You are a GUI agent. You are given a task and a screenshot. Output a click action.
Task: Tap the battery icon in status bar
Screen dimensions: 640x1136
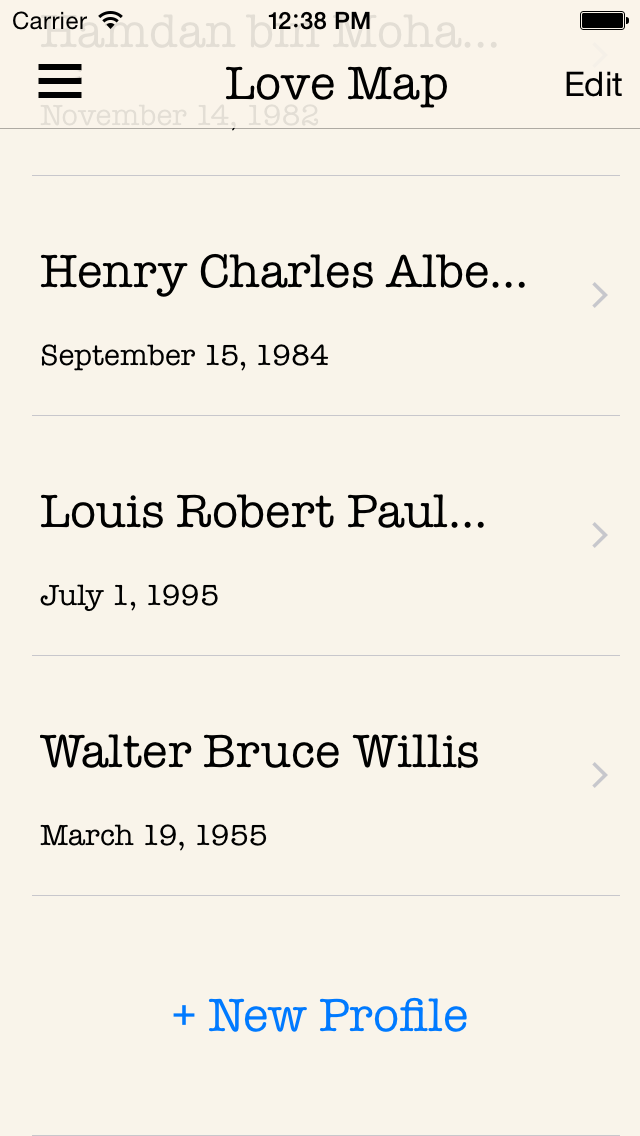(x=603, y=20)
